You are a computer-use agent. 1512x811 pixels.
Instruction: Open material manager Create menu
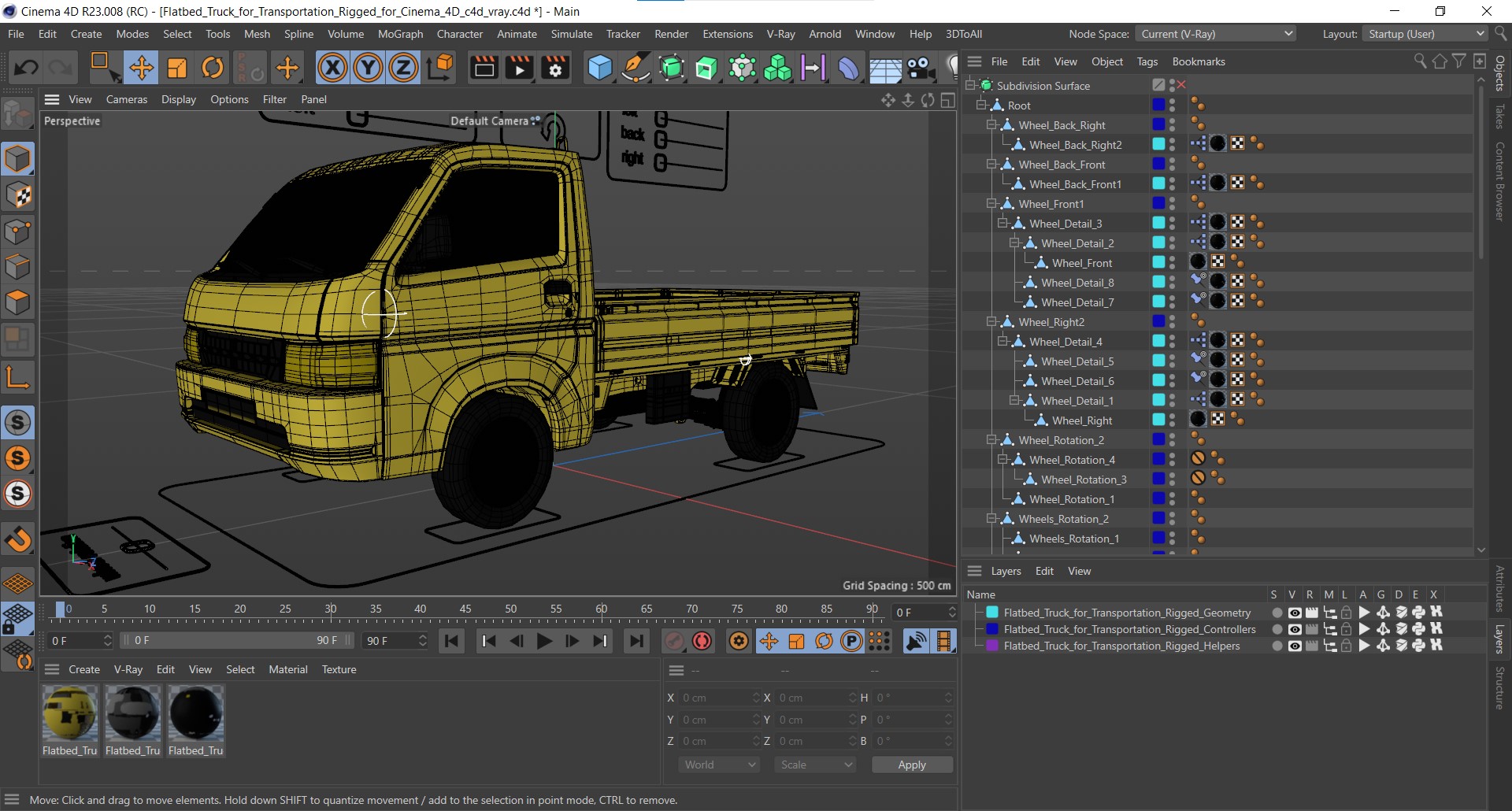84,669
